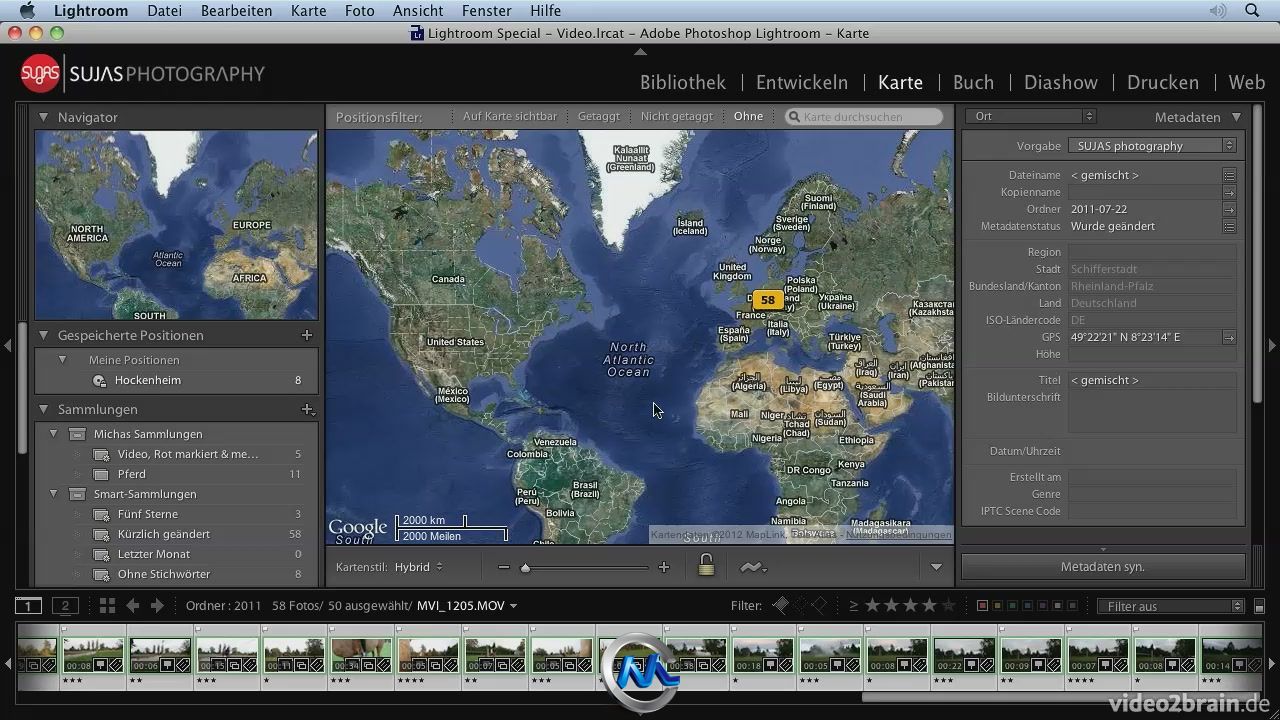Viewport: 1280px width, 720px height.
Task: Click the Titel metadata input field
Action: coord(1153,381)
